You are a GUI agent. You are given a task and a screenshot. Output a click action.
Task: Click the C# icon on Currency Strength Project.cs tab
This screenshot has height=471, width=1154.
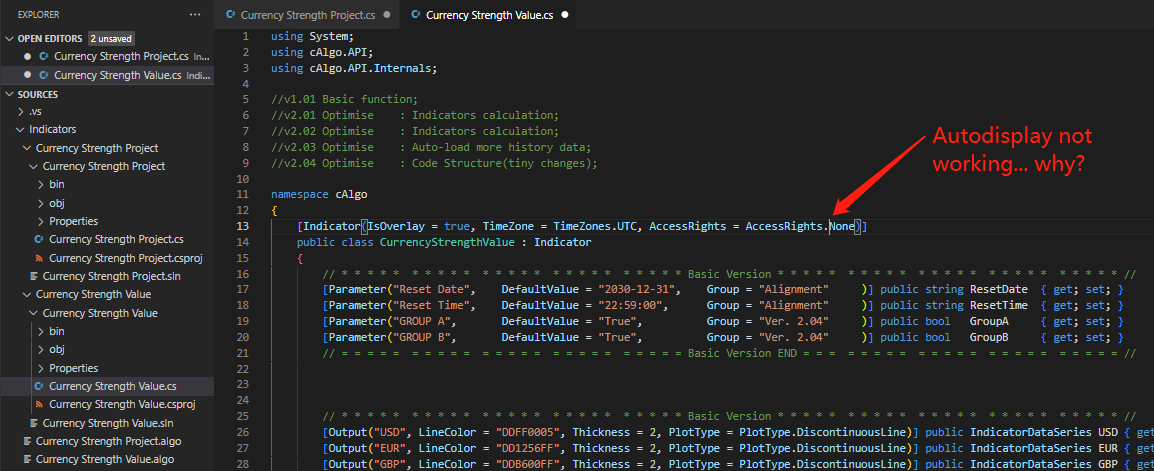[x=232, y=15]
